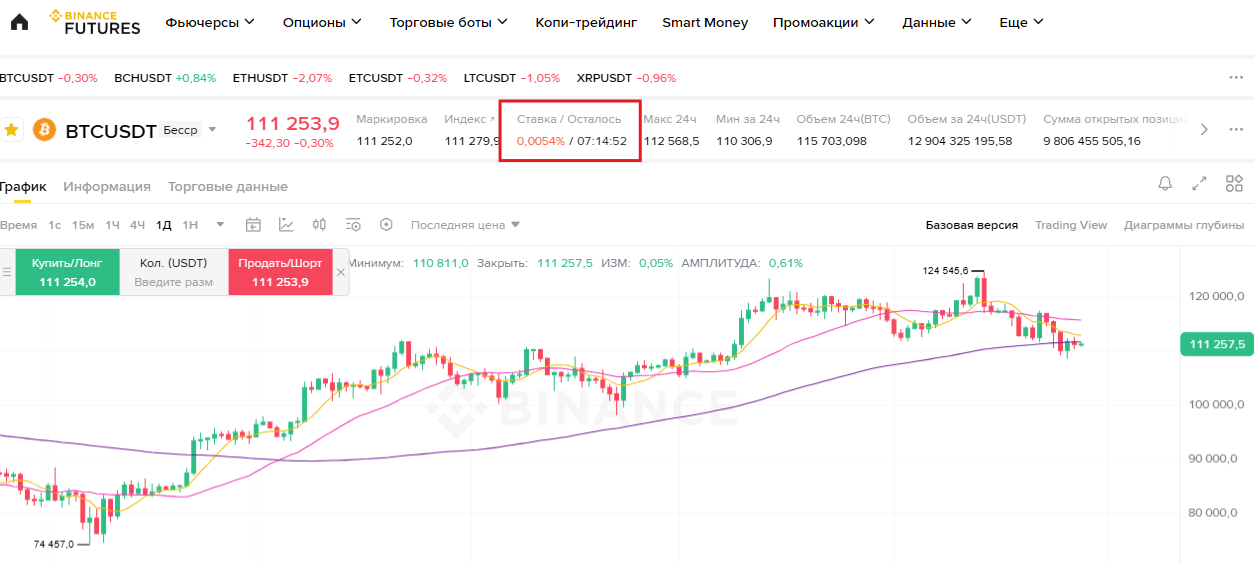This screenshot has height=564, width=1254.
Task: Expand the chart to fullscreen
Action: click(1199, 183)
